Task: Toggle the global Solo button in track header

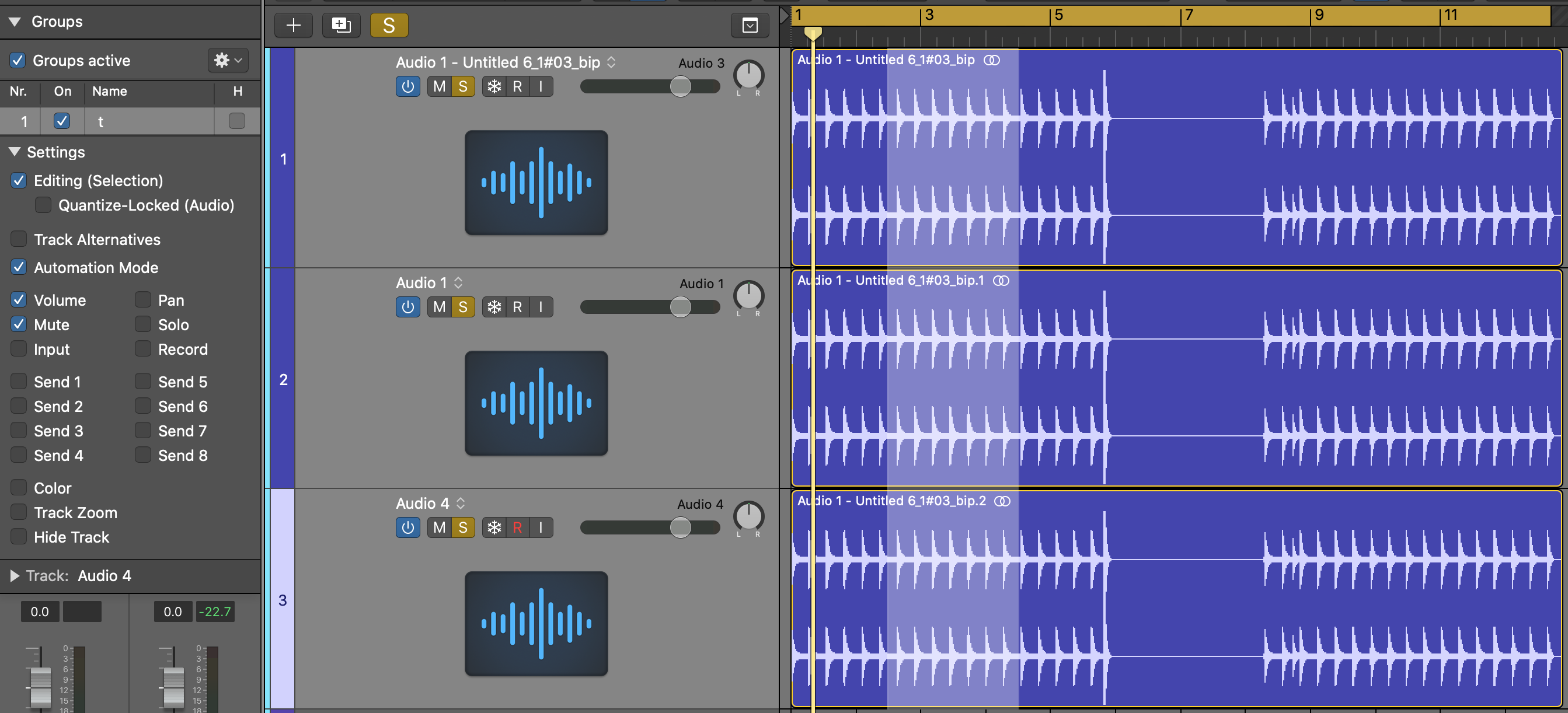Action: 388,25
